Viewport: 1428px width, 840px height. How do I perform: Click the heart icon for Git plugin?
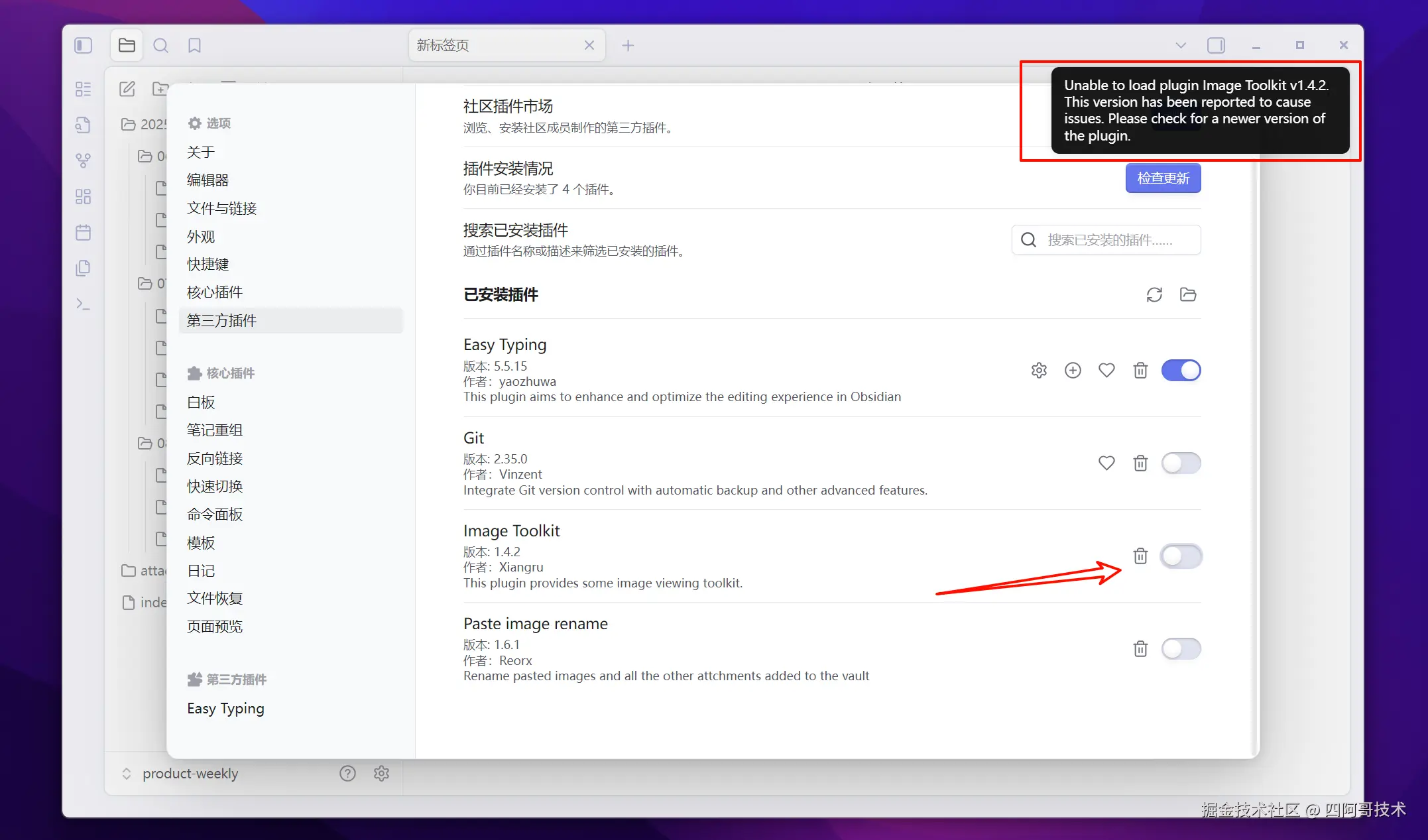pos(1106,463)
